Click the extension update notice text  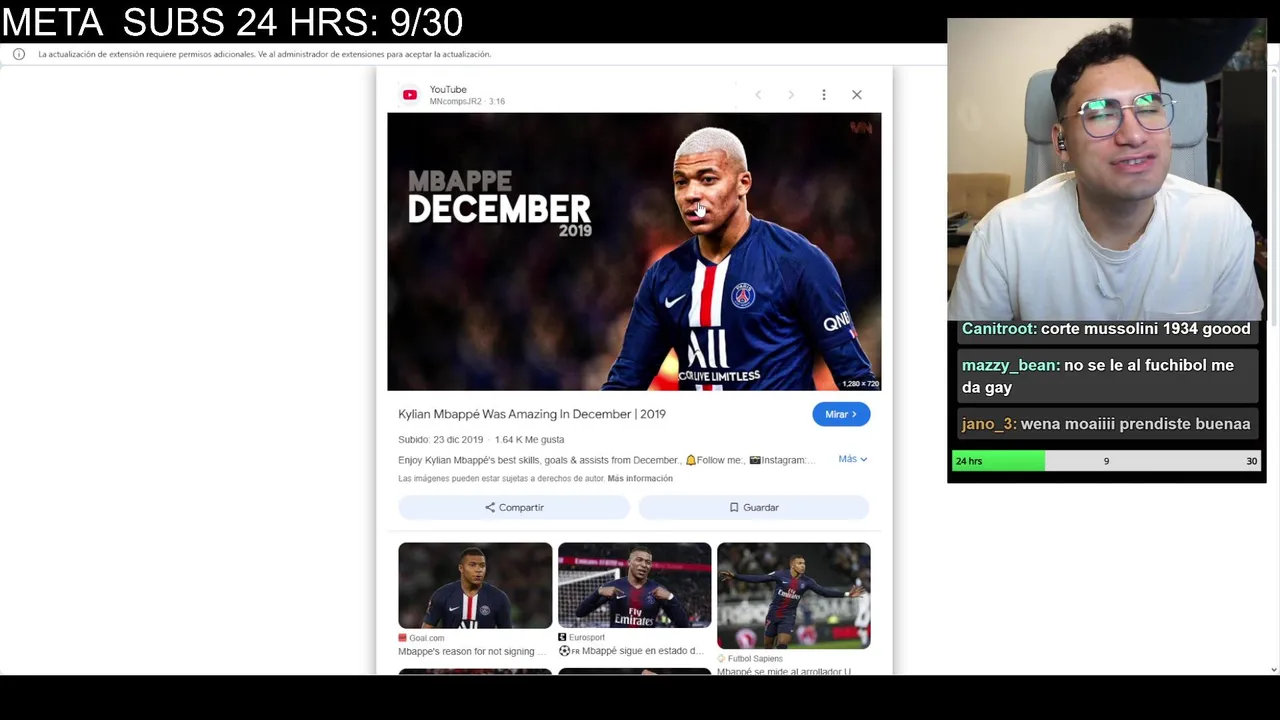tap(264, 54)
